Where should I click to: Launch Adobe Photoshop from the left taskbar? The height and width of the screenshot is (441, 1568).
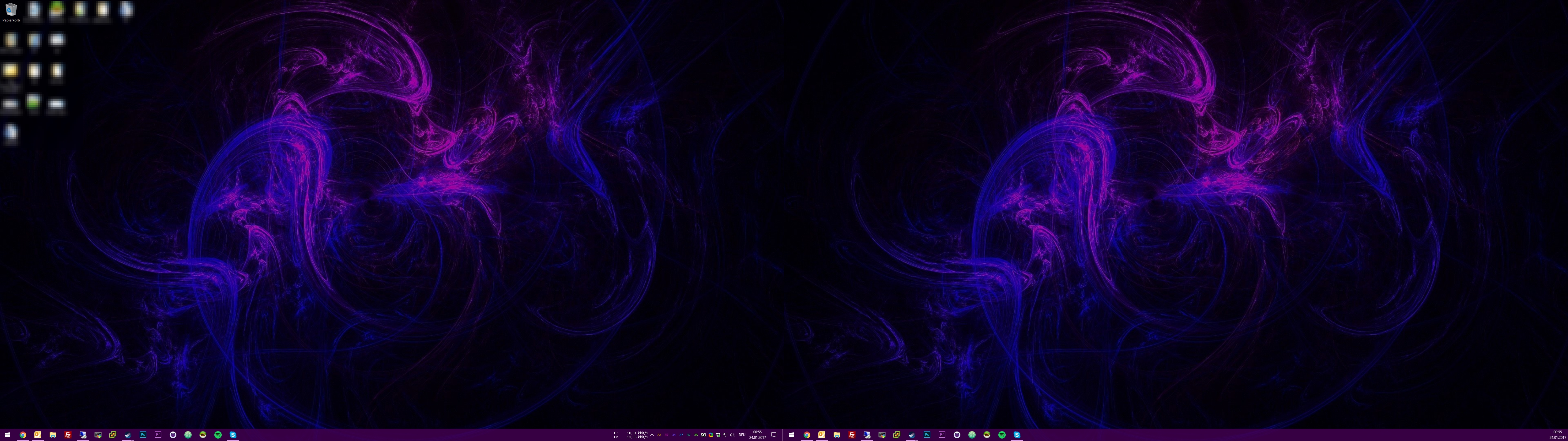point(143,435)
